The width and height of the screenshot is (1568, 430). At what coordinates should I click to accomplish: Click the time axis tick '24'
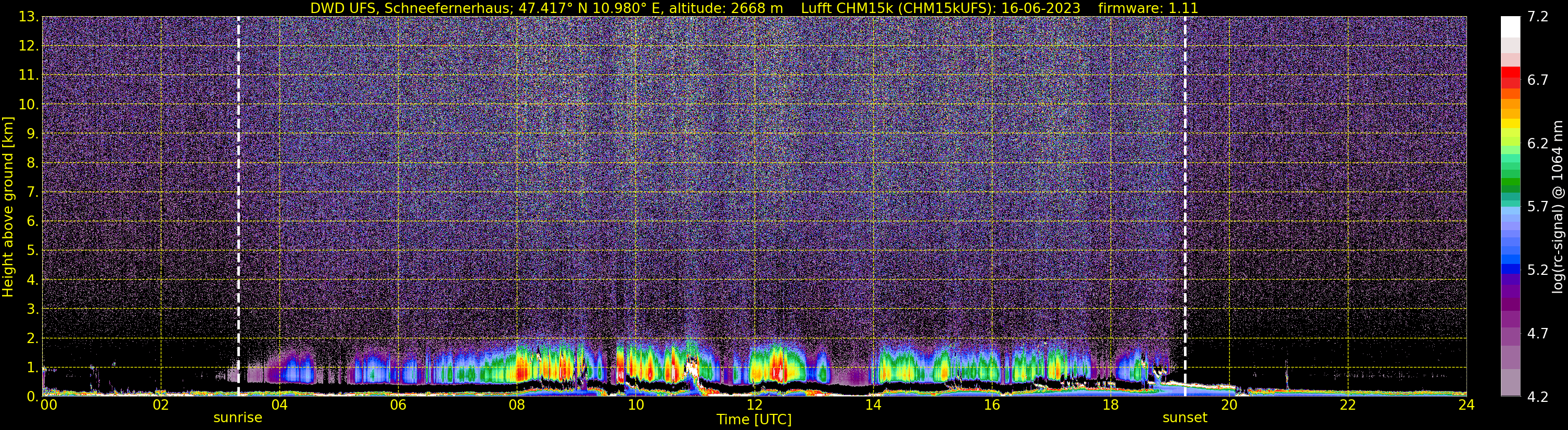pos(1467,405)
